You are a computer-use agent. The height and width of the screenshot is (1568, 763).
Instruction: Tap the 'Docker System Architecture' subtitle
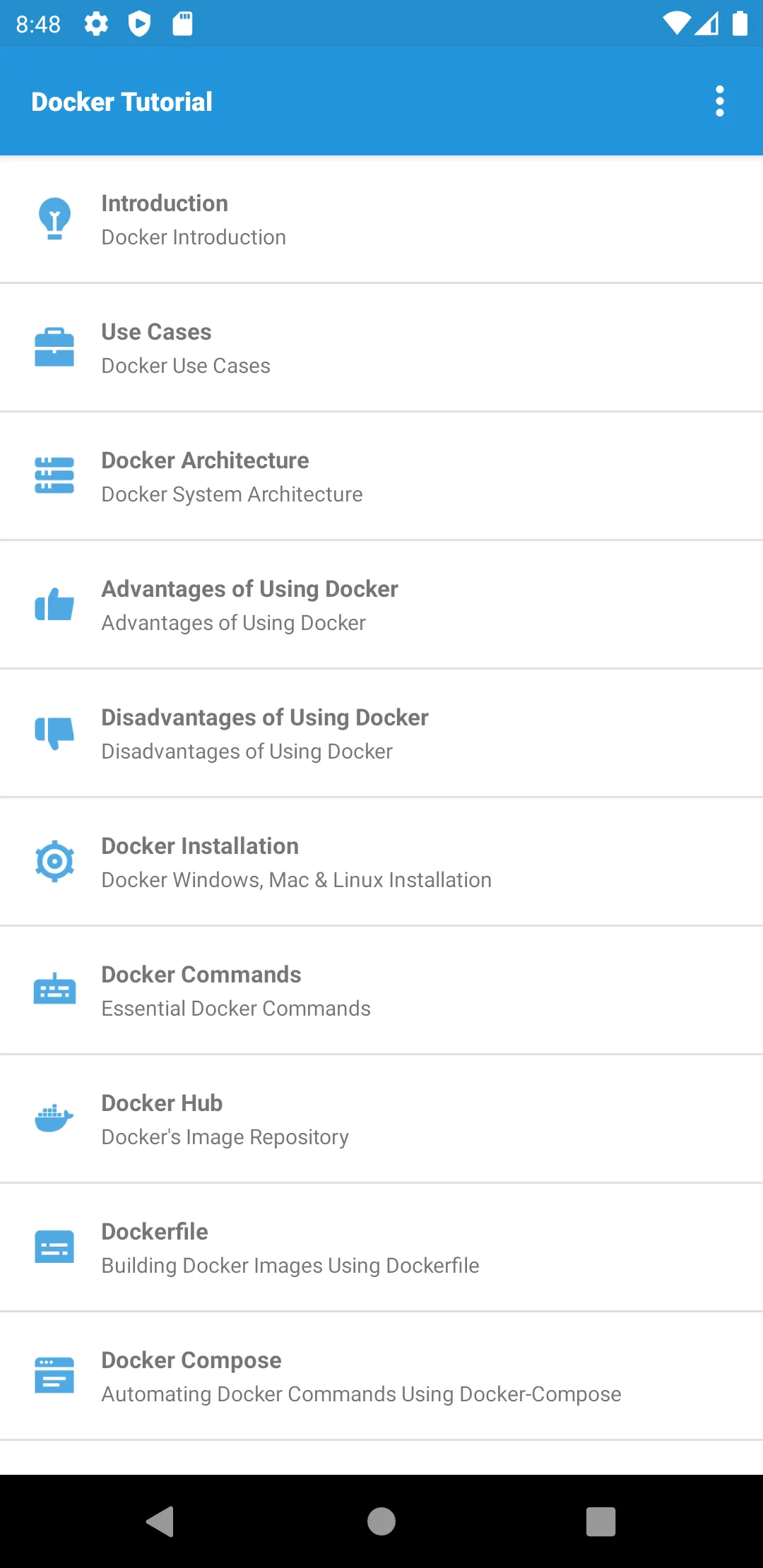pos(232,494)
